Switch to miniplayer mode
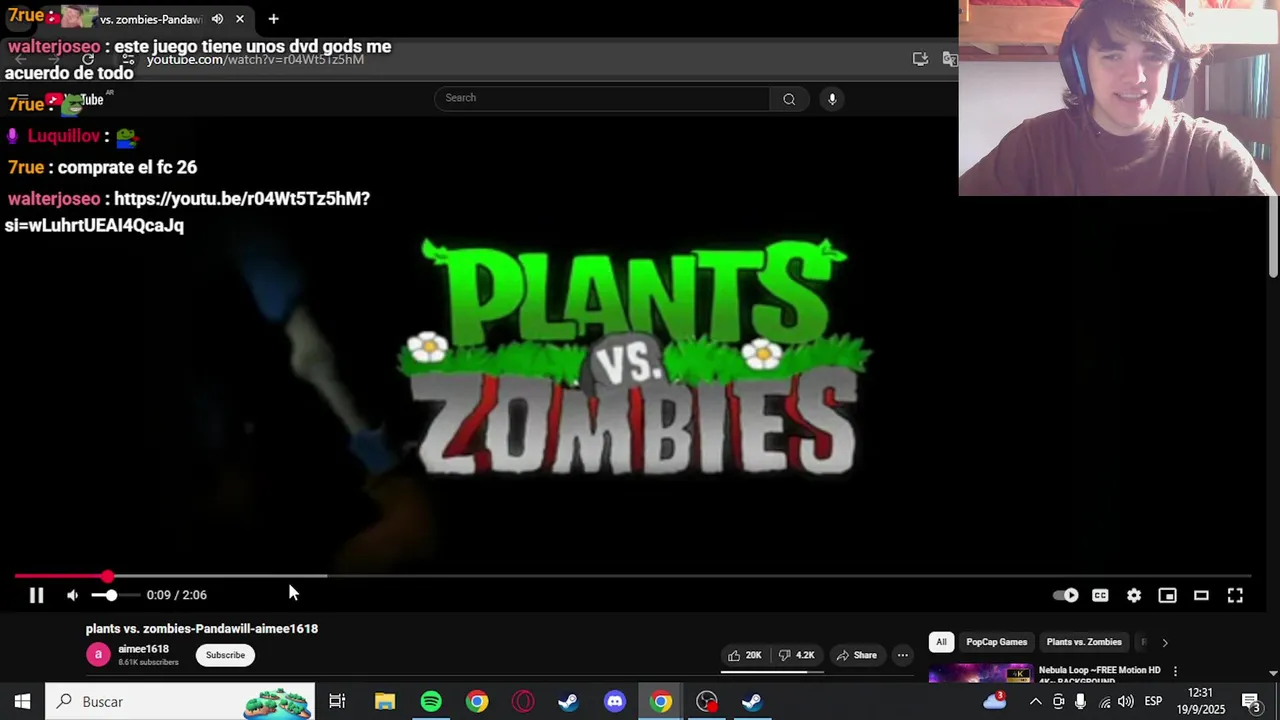This screenshot has width=1280, height=720. pos(1167,595)
